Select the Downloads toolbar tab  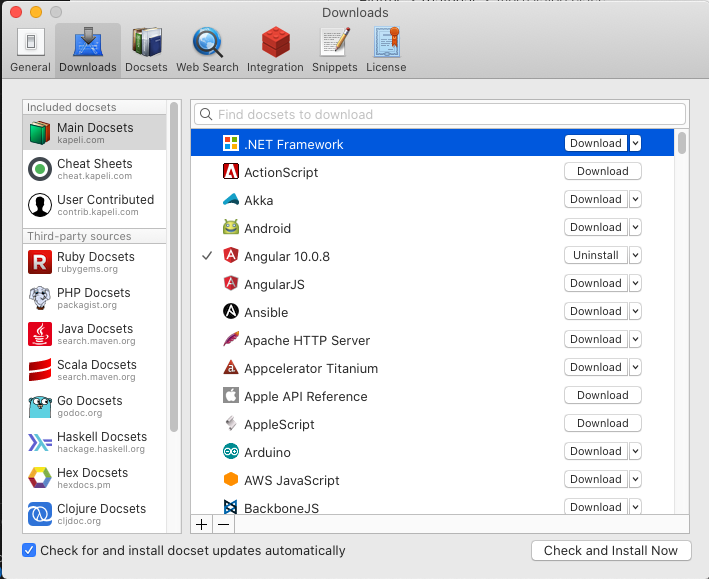(x=88, y=50)
